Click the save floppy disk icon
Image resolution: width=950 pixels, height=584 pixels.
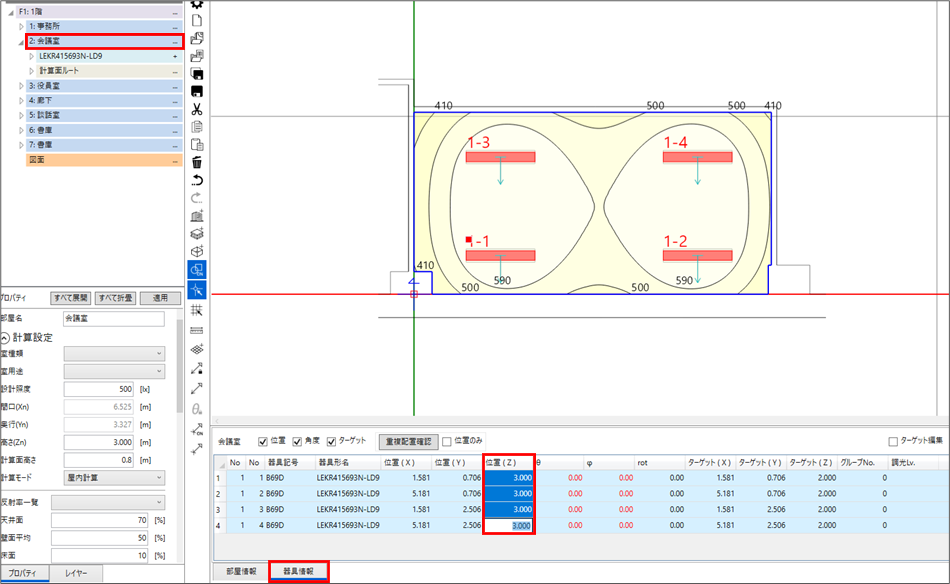197,91
